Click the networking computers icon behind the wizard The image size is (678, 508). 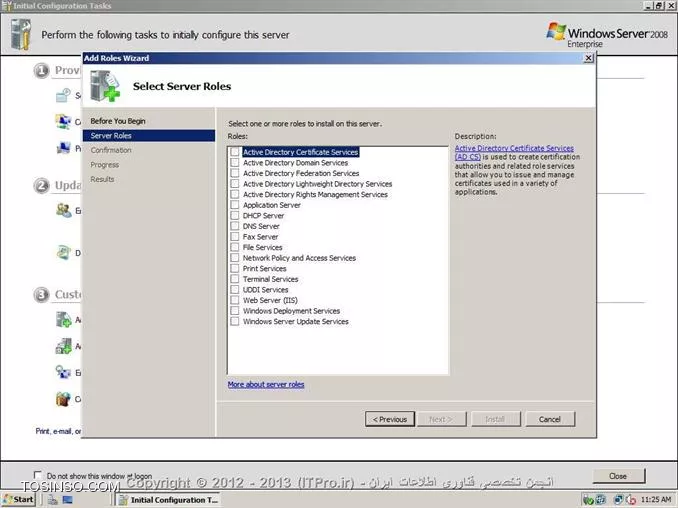[x=63, y=121]
